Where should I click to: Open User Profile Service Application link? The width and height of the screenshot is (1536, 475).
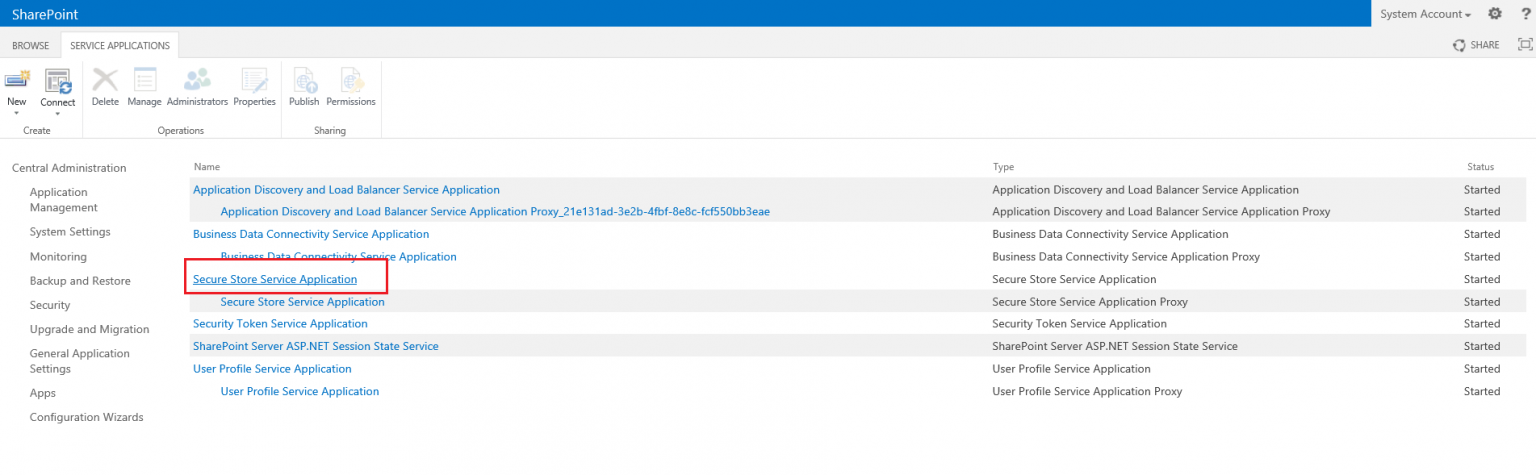[272, 369]
